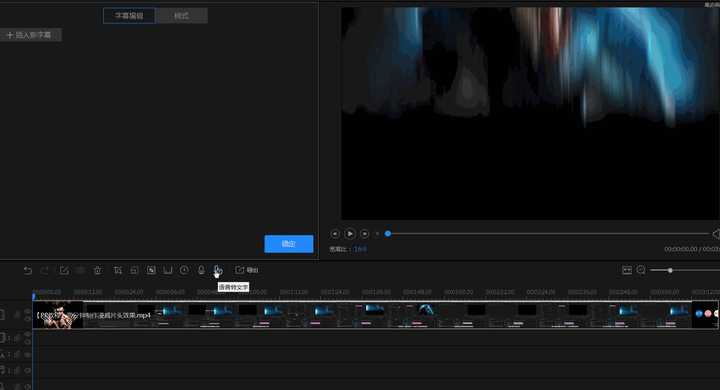This screenshot has width=720, height=390.
Task: Click the timeline playhead marker
Action: (x=34, y=296)
